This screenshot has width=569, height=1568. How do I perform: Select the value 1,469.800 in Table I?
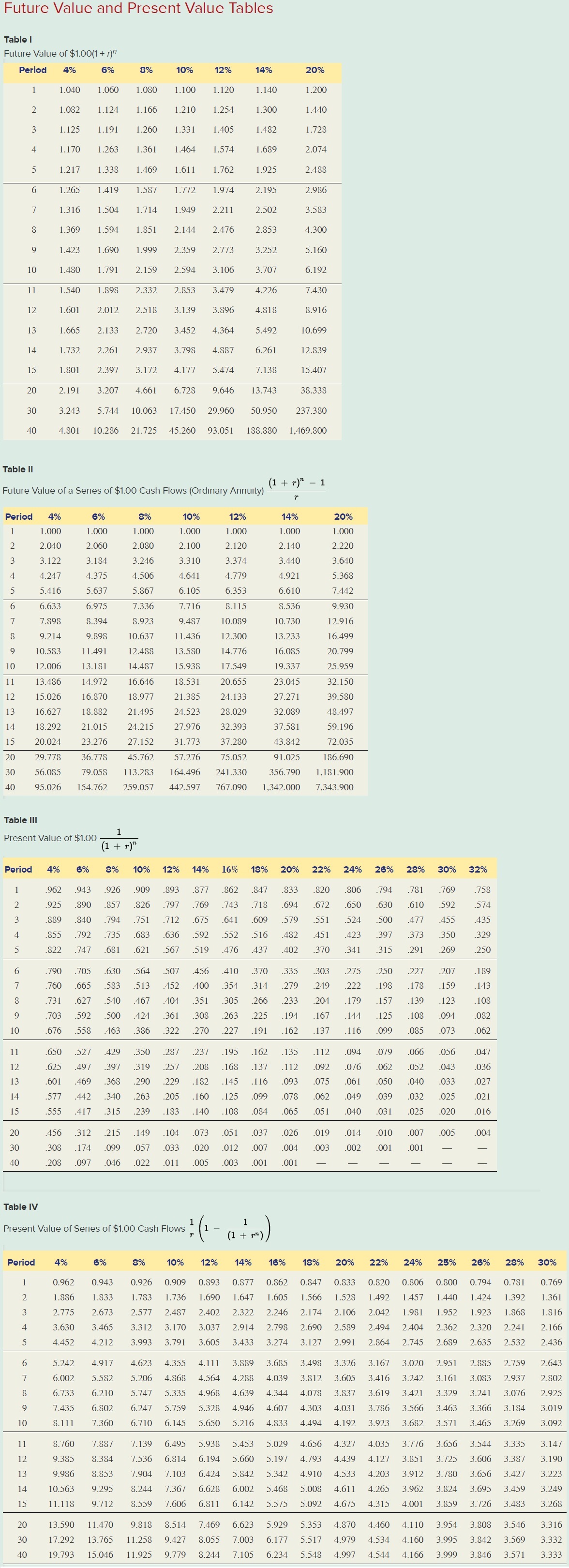[308, 430]
